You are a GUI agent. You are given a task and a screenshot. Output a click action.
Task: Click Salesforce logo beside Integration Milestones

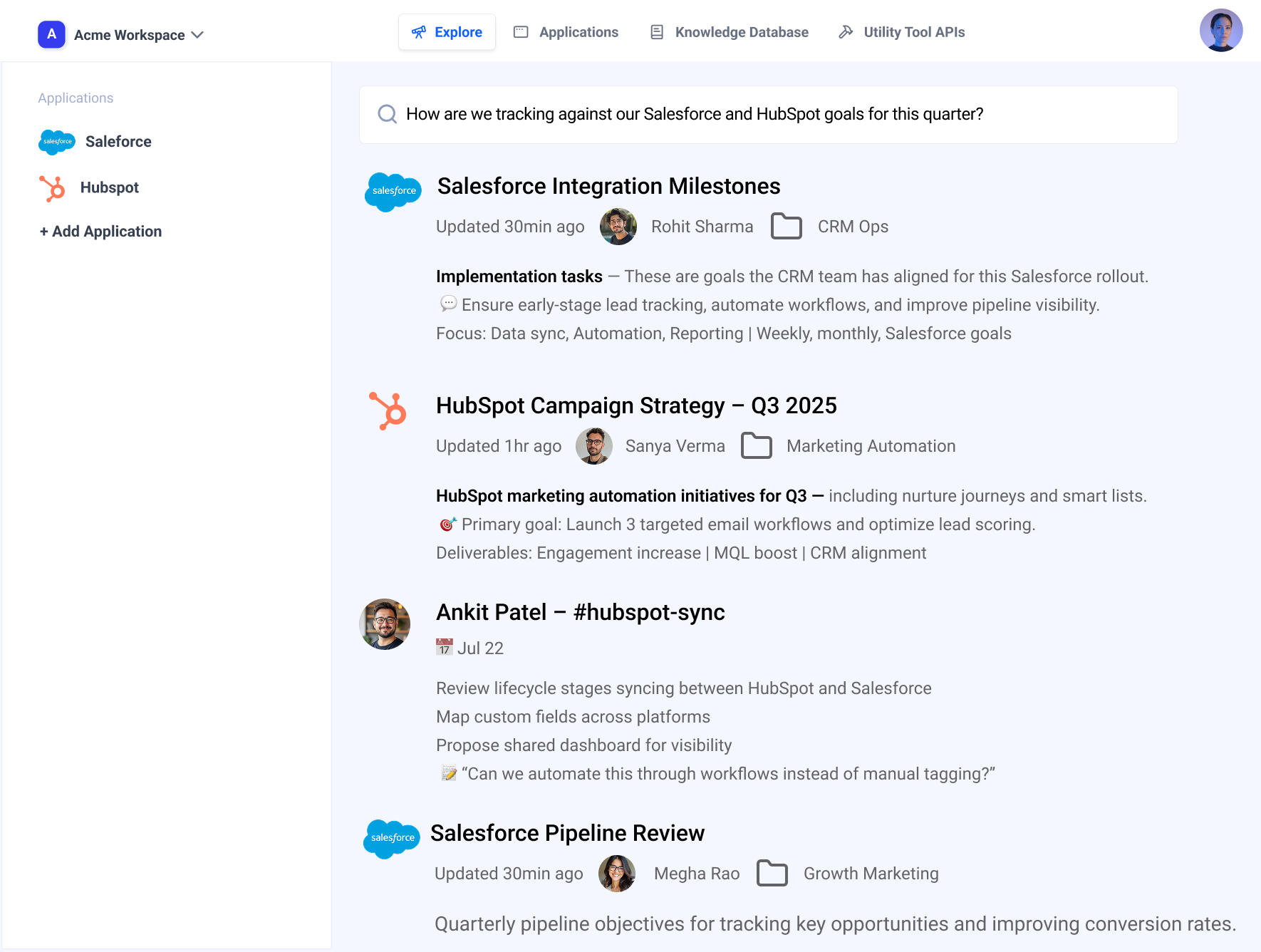pyautogui.click(x=393, y=192)
